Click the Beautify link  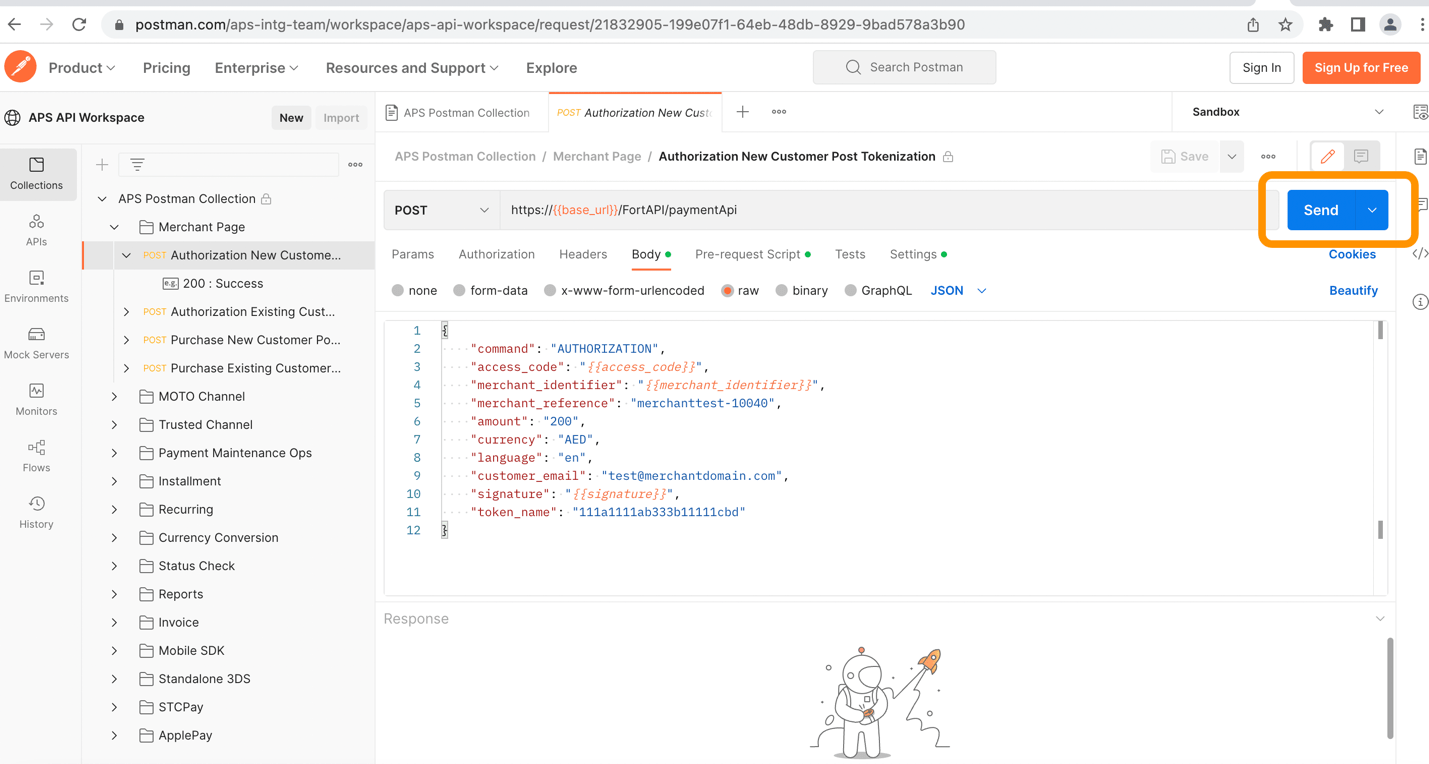[1353, 291]
